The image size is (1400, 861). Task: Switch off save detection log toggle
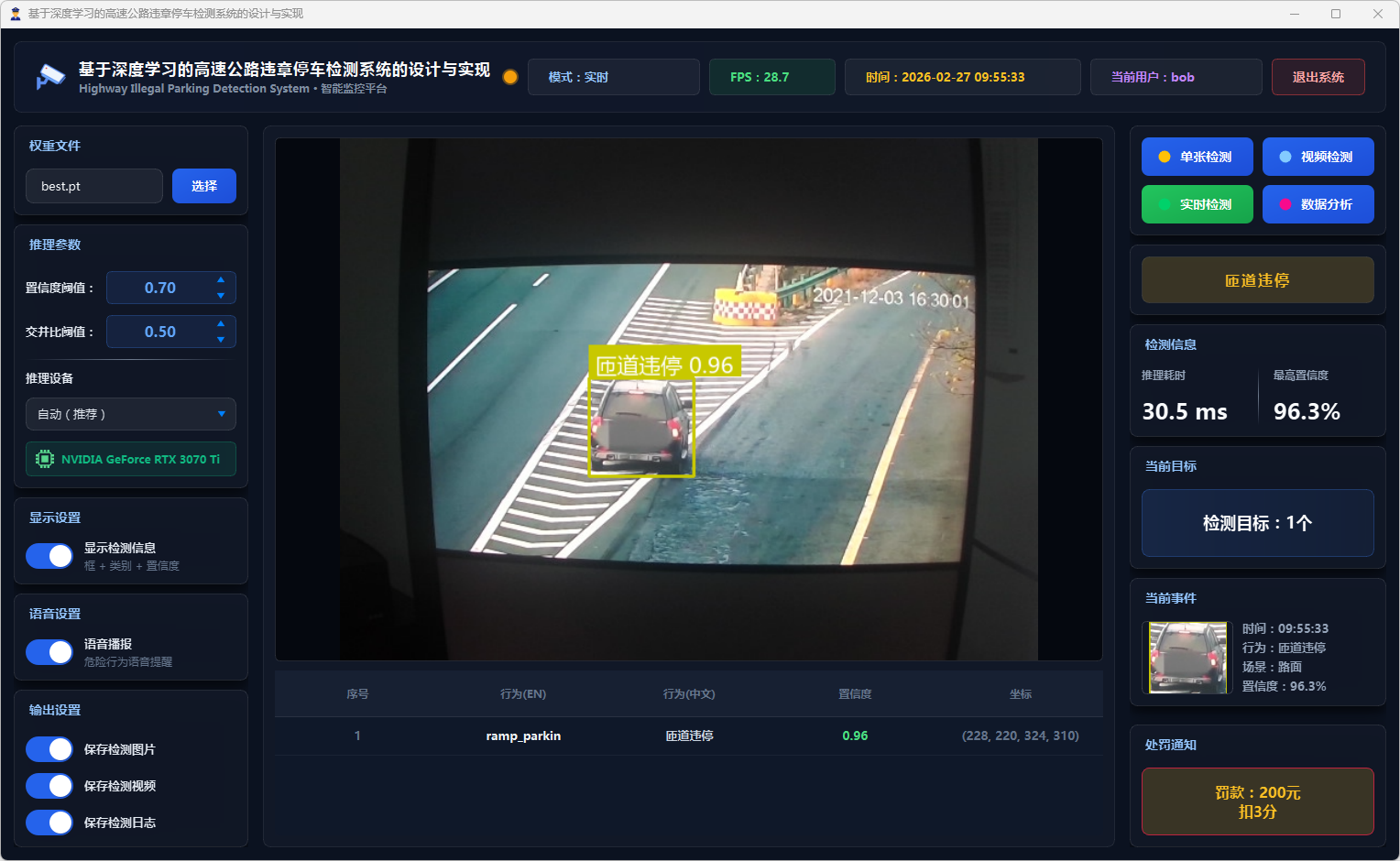point(49,823)
